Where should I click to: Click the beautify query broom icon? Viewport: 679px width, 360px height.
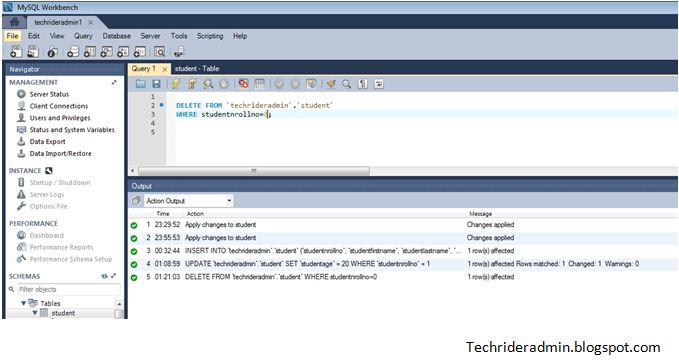click(331, 84)
